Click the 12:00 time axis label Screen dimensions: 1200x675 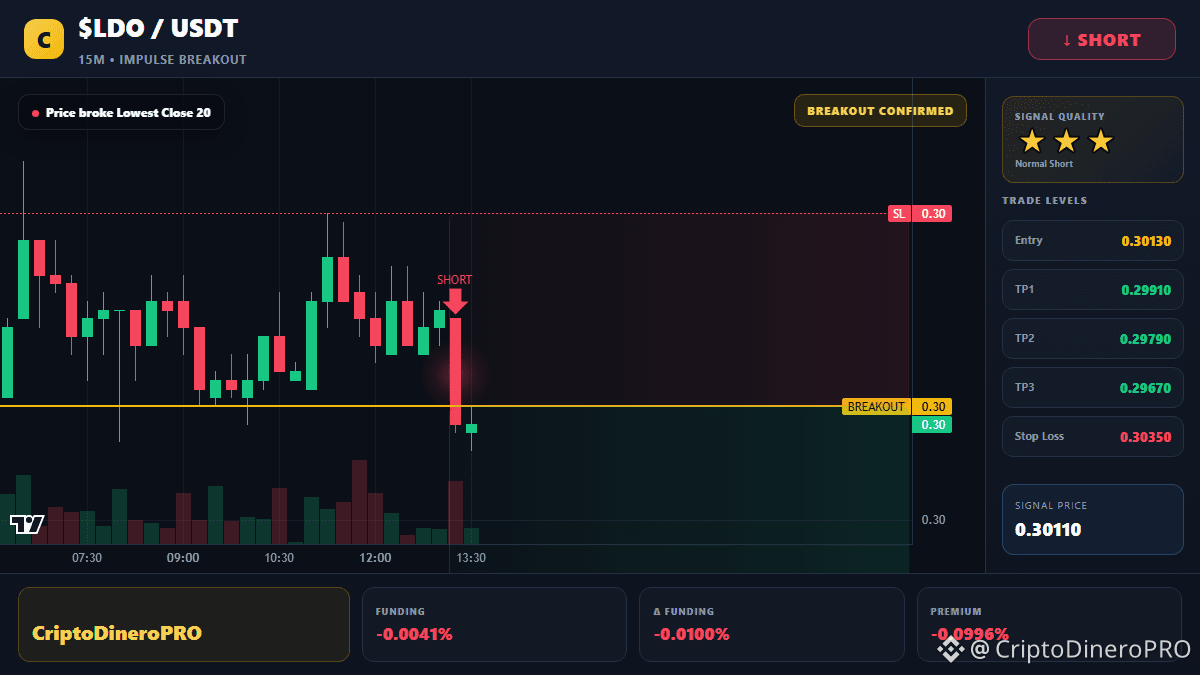pos(375,558)
